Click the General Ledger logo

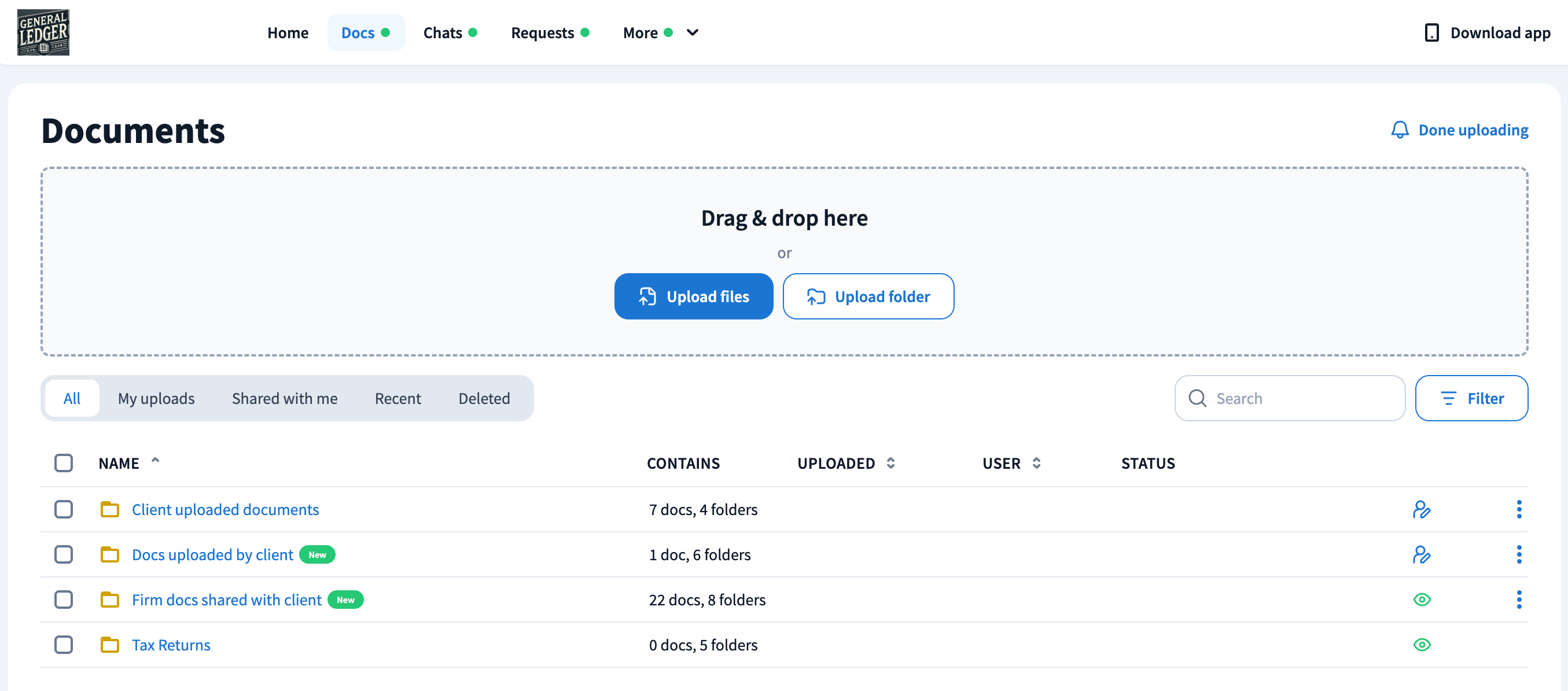(43, 32)
